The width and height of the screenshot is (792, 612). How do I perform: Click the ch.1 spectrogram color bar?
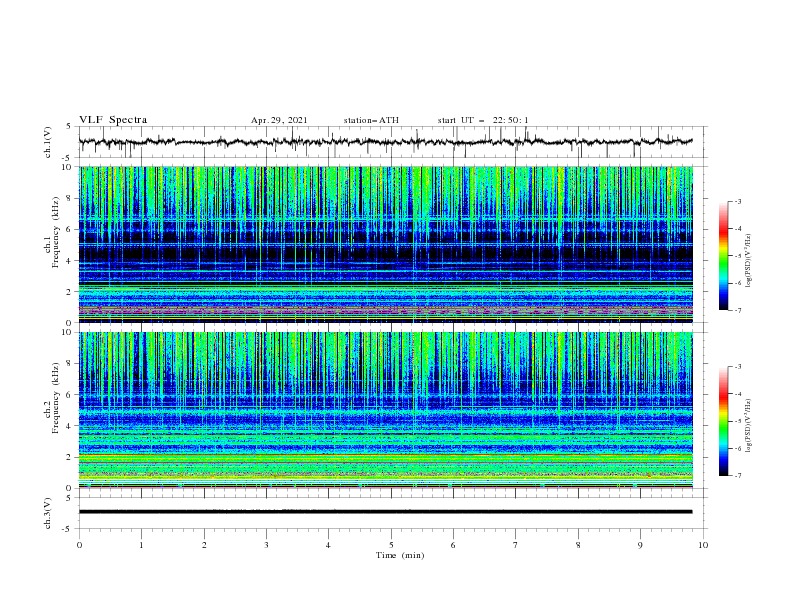coord(723,256)
